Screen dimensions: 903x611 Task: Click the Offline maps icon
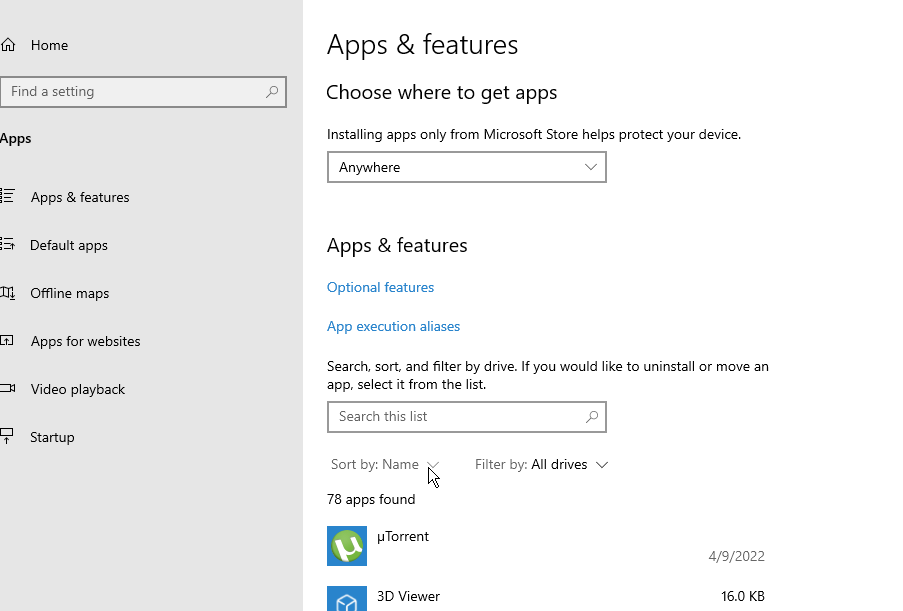(7, 293)
